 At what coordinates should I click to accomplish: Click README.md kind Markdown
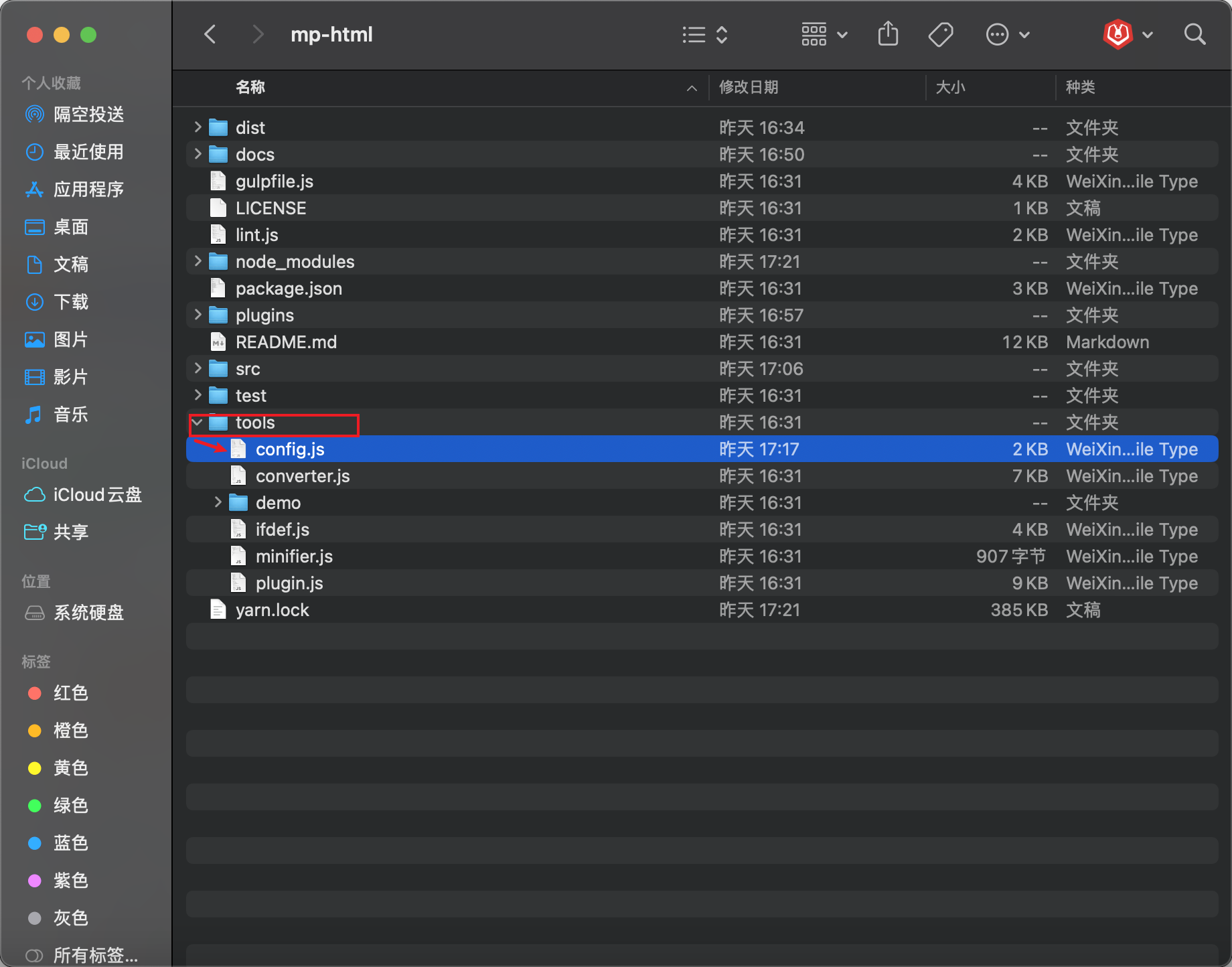pyautogui.click(x=1107, y=342)
